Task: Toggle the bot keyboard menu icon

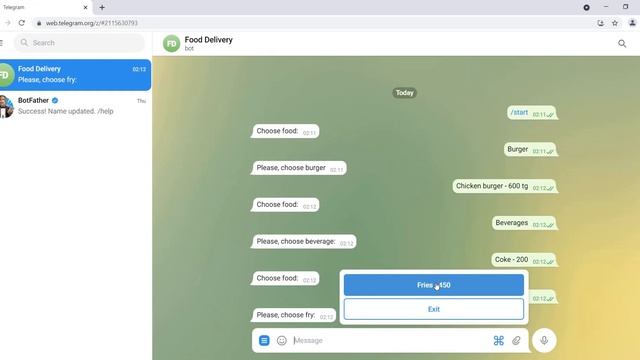Action: [x=264, y=340]
